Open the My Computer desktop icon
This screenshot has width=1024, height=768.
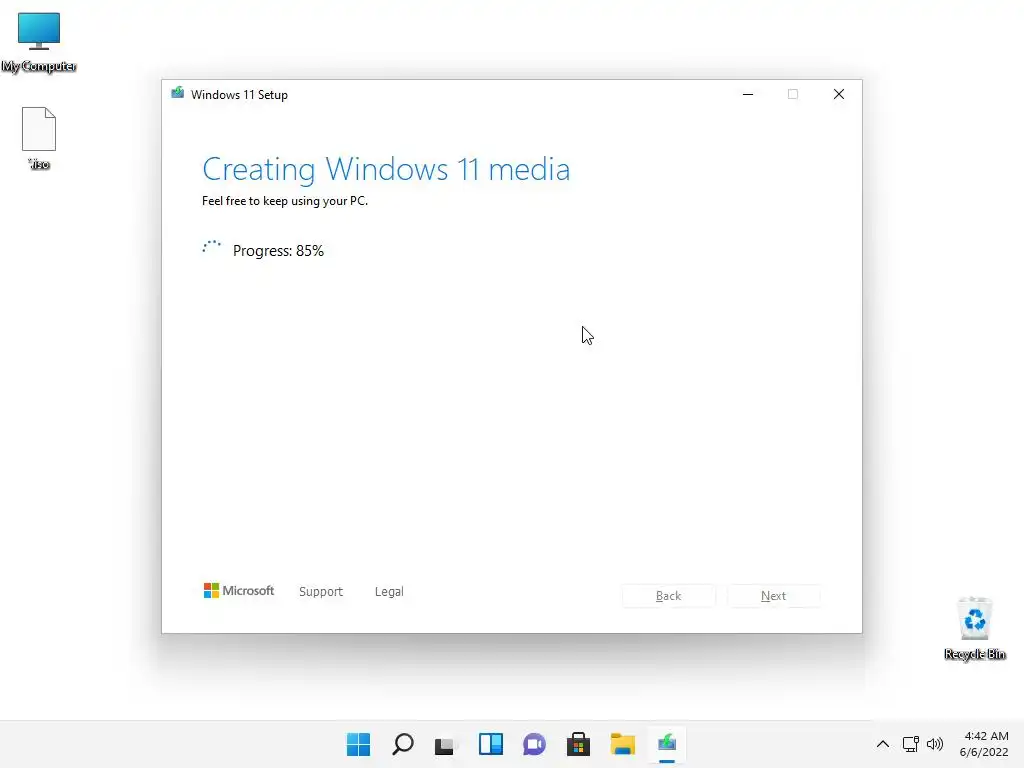(39, 42)
